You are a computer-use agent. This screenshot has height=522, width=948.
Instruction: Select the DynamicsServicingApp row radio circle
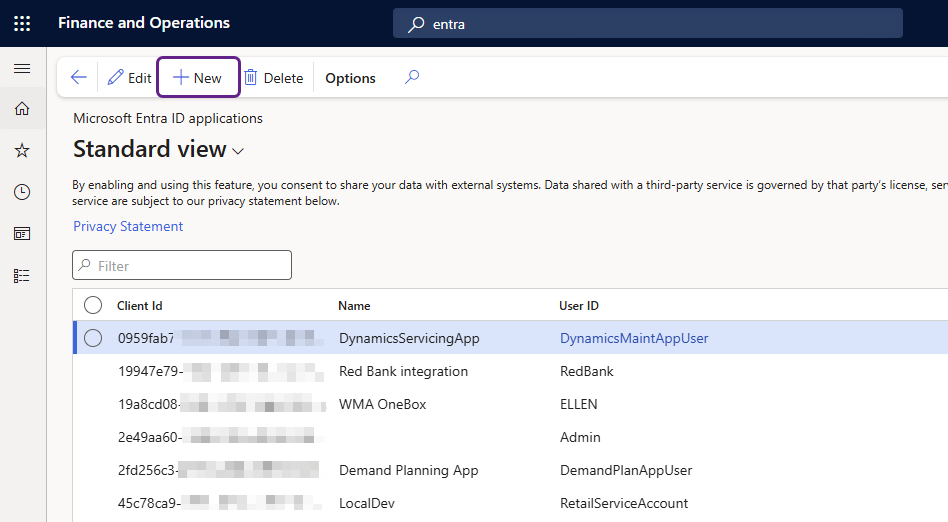(93, 338)
